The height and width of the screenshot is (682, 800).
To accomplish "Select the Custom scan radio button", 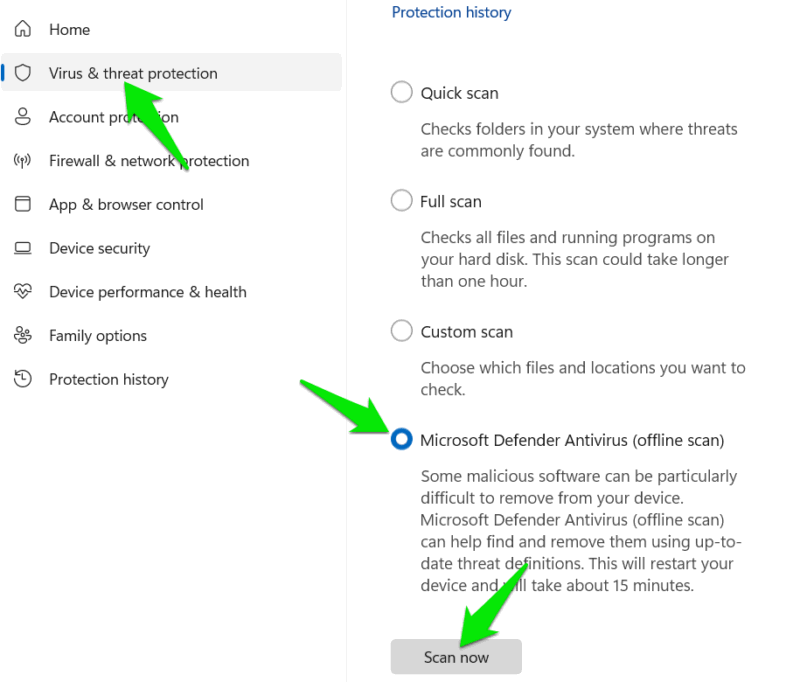I will point(401,331).
